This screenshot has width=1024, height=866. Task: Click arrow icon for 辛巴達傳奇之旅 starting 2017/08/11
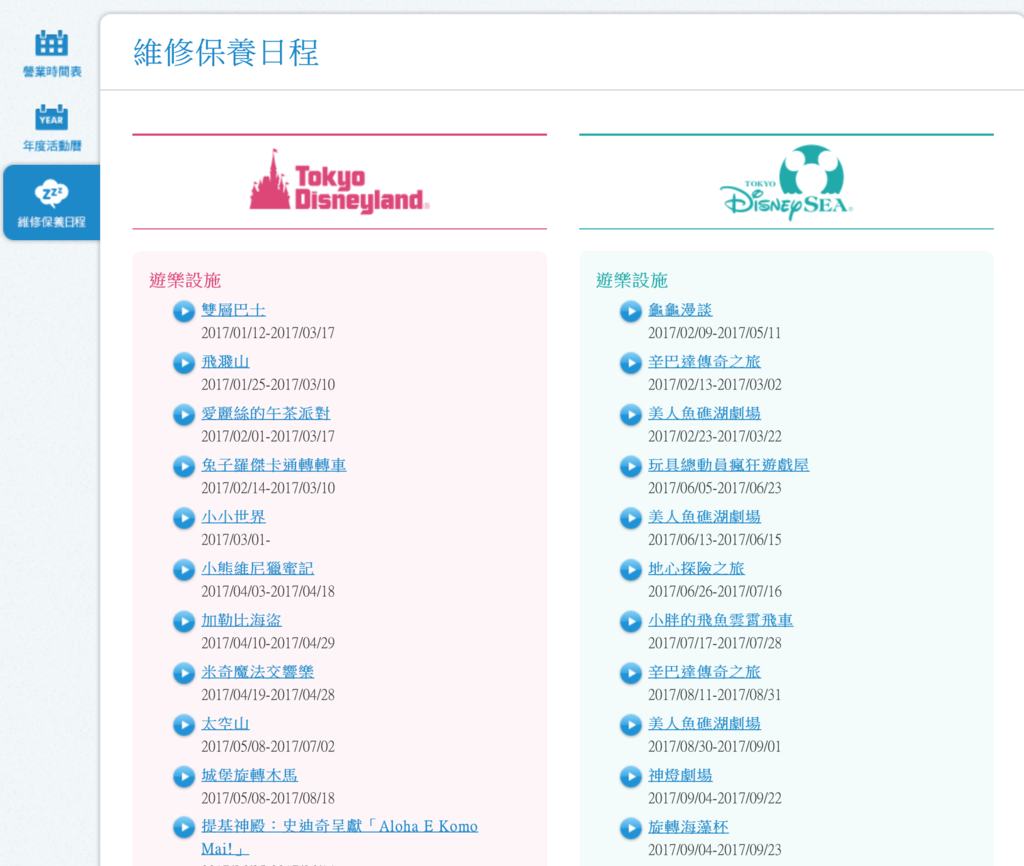pyautogui.click(x=631, y=673)
